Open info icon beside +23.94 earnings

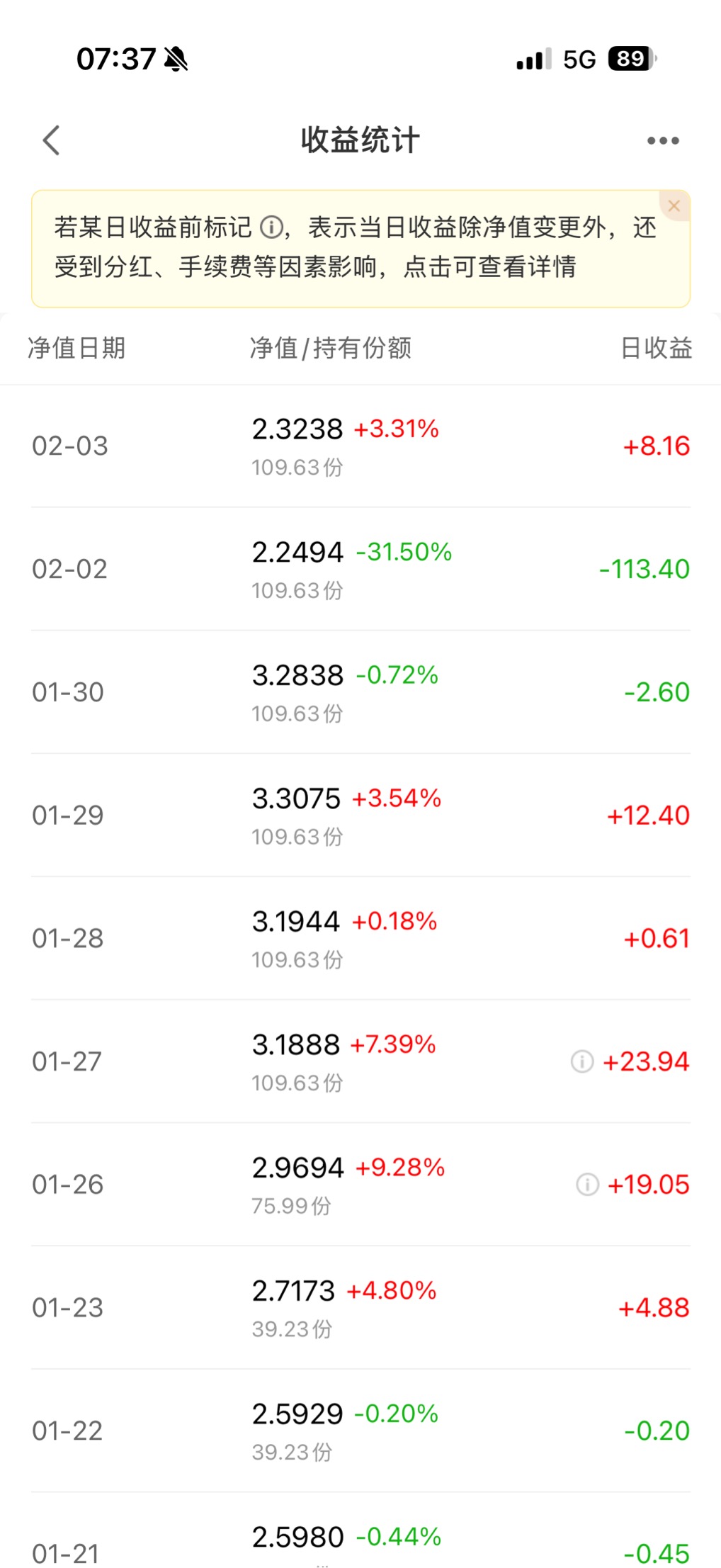click(582, 1061)
